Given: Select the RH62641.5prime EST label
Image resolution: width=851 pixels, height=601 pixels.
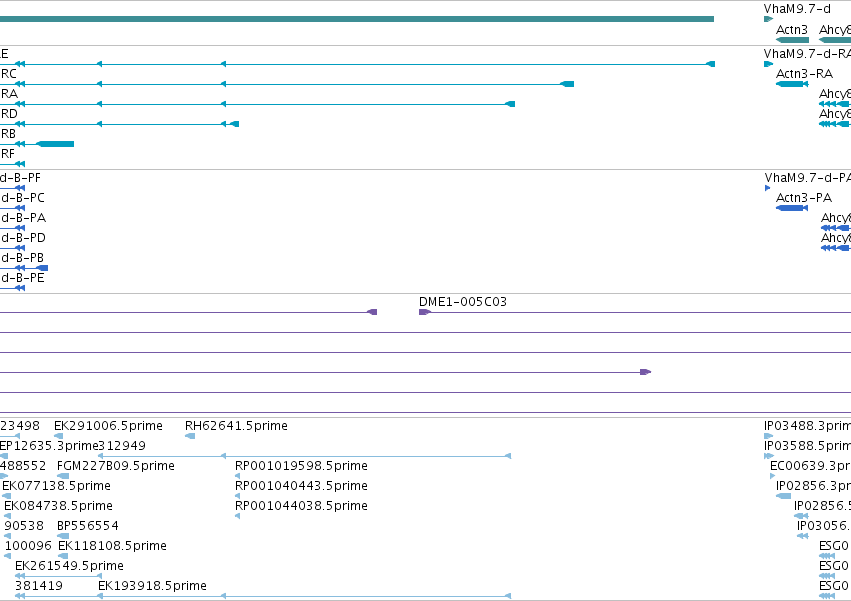Looking at the screenshot, I should click(237, 426).
